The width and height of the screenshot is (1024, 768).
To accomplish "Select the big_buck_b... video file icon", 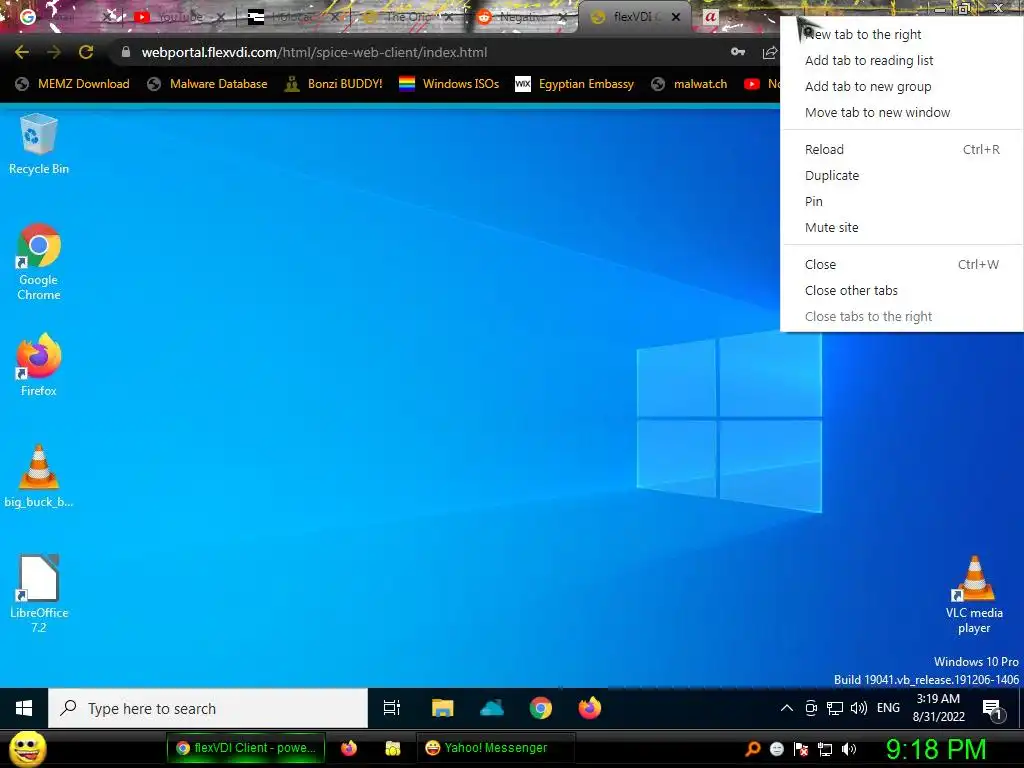I will [39, 476].
